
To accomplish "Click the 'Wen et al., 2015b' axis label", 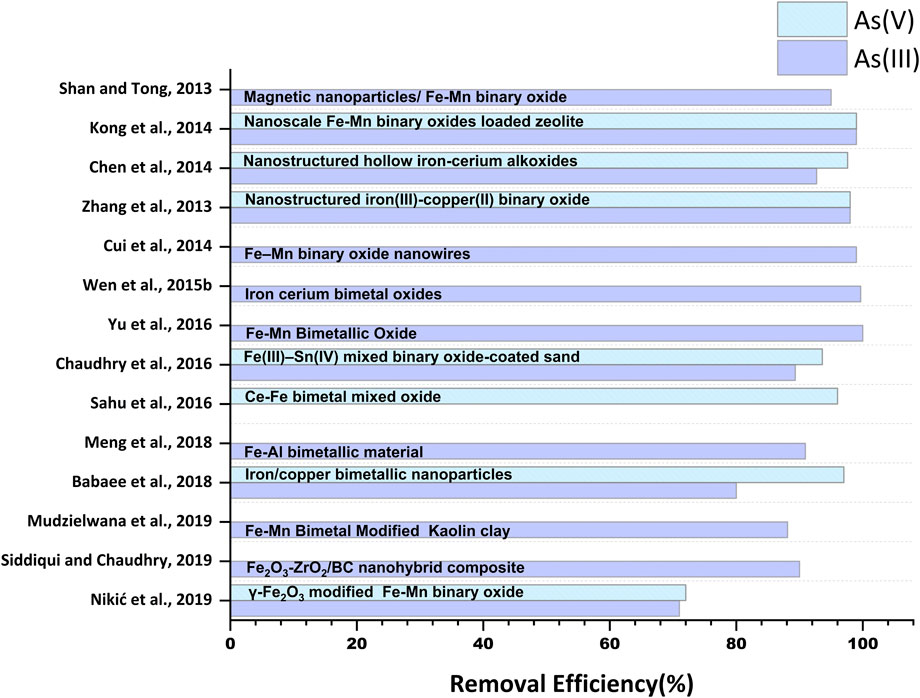I will tap(147, 285).
